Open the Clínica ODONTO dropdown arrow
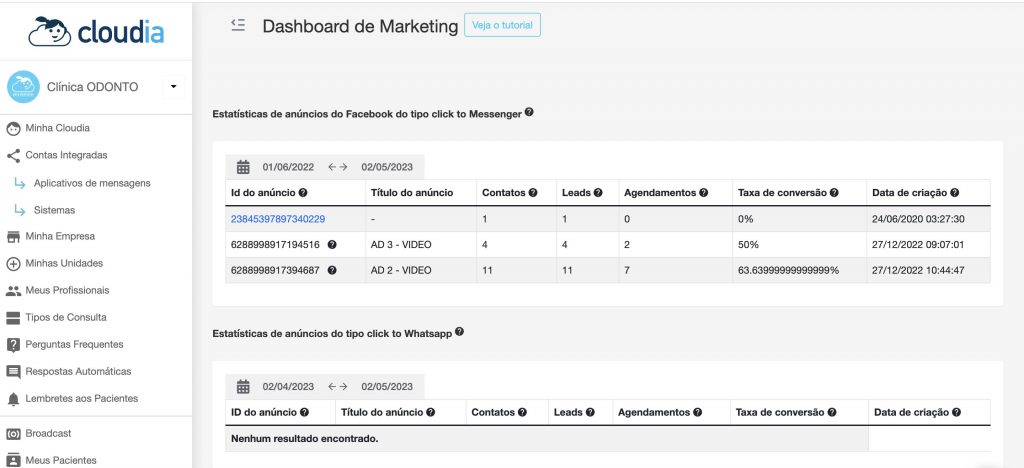 pos(173,87)
